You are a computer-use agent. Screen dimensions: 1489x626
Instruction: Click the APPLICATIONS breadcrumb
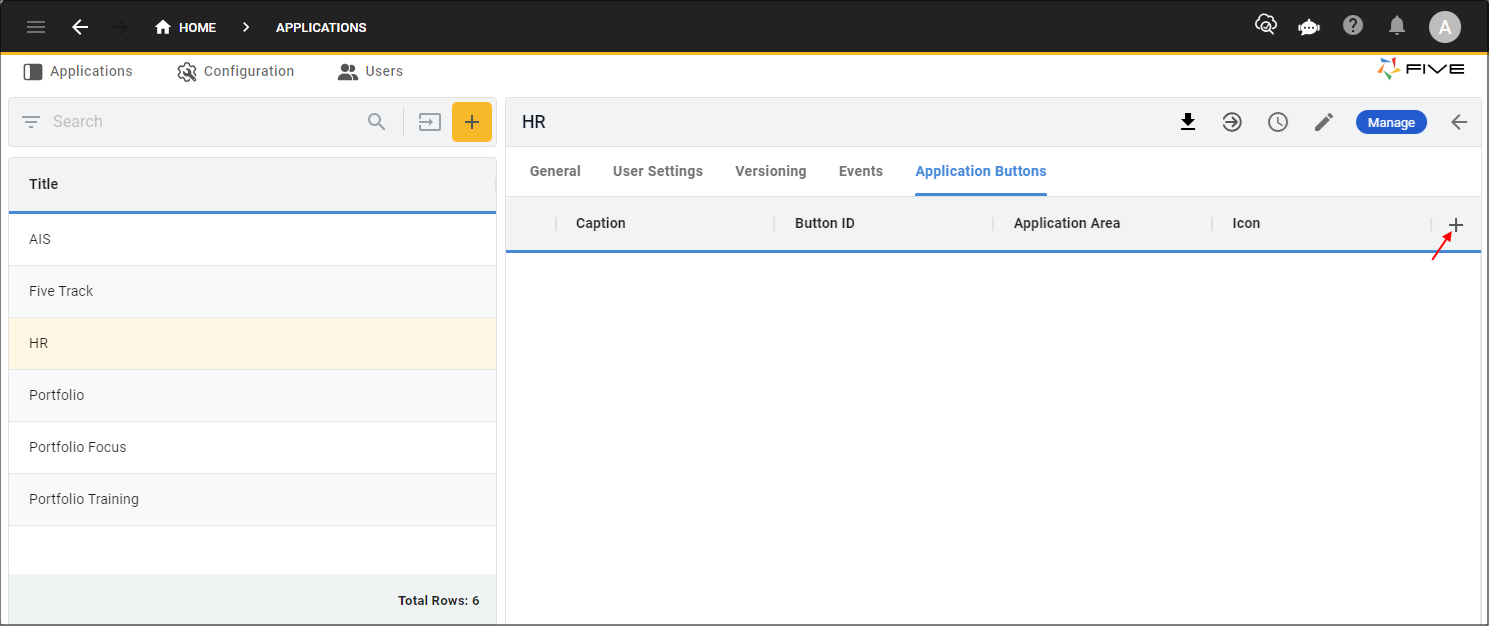pos(321,27)
